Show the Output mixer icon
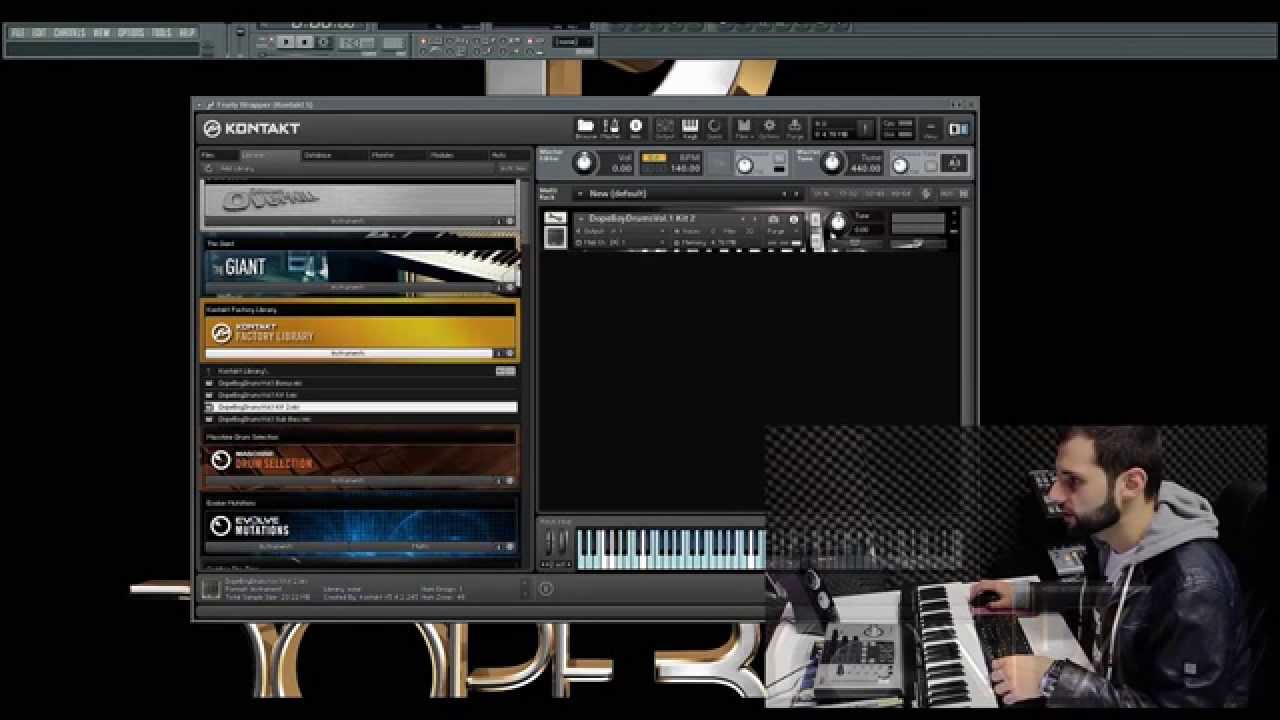This screenshot has height=720, width=1280. pyautogui.click(x=665, y=127)
